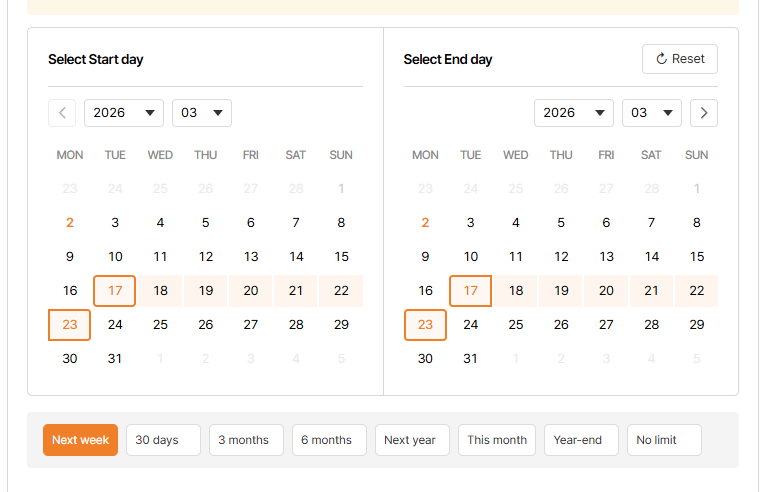This screenshot has width=762, height=492.
Task: Choose the 3 months preset
Action: click(246, 440)
